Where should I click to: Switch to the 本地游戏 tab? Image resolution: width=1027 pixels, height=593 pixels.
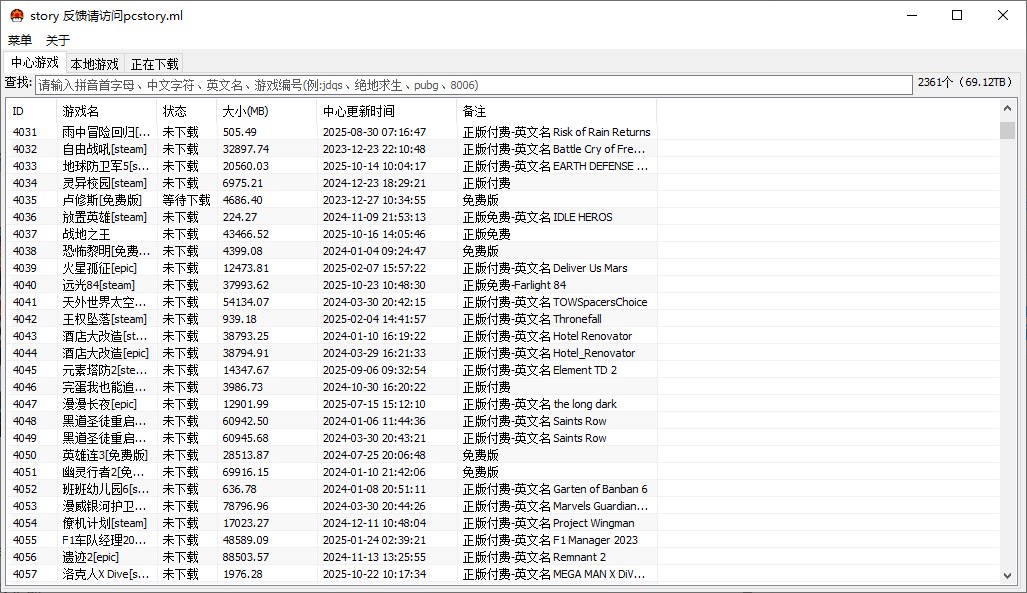pos(95,62)
